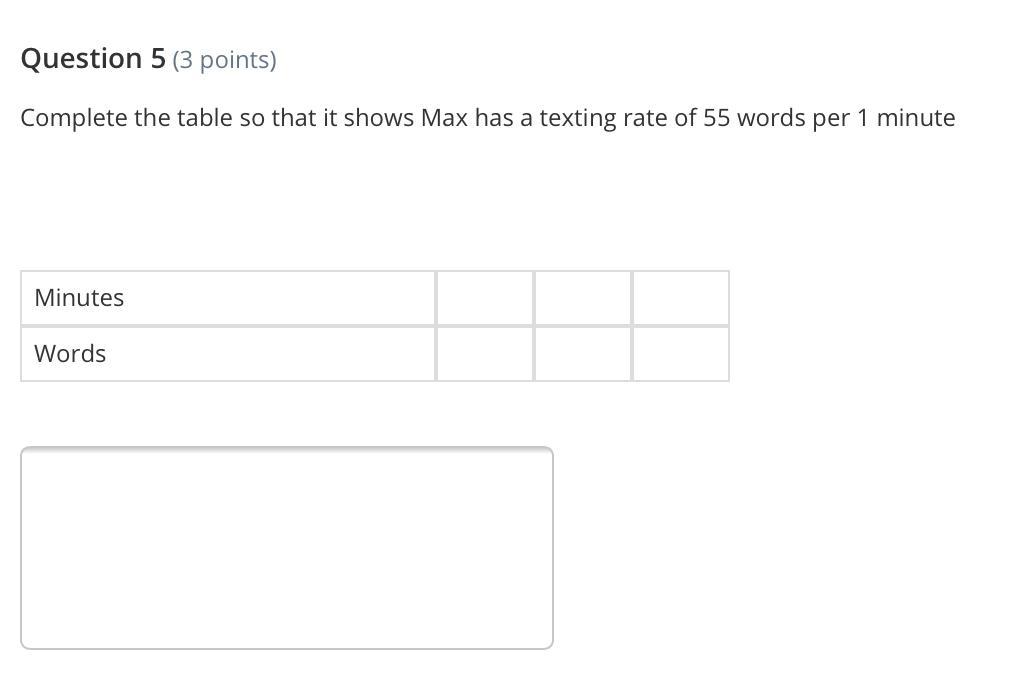Screen dimensions: 1029x693
Task: Click the Question 5 heading
Action: [93, 59]
